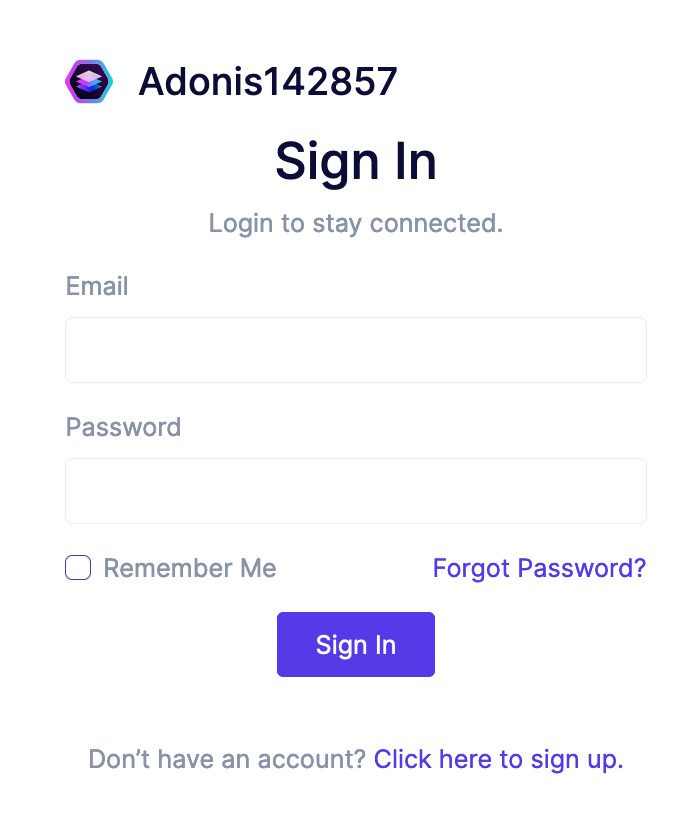Enable the Remember Me checkbox
The image size is (700, 840).
pyautogui.click(x=78, y=568)
